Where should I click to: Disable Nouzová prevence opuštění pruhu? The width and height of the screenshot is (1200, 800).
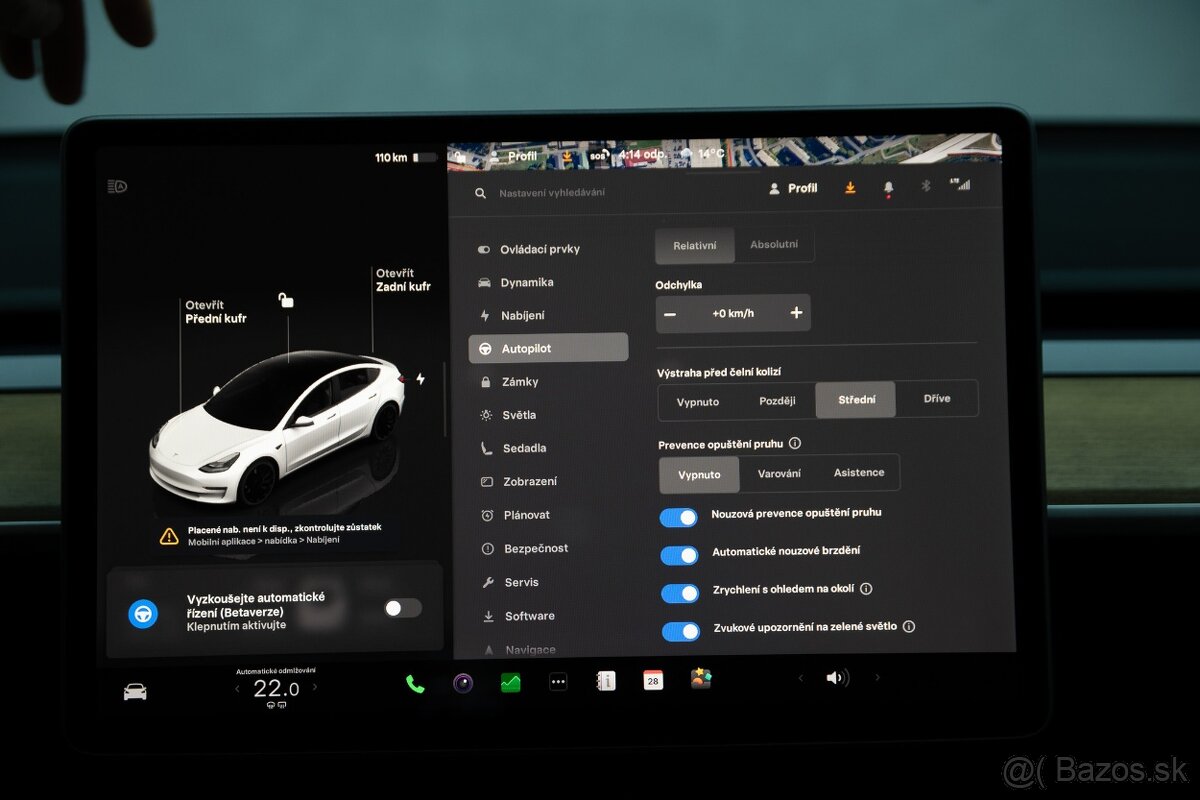click(680, 516)
